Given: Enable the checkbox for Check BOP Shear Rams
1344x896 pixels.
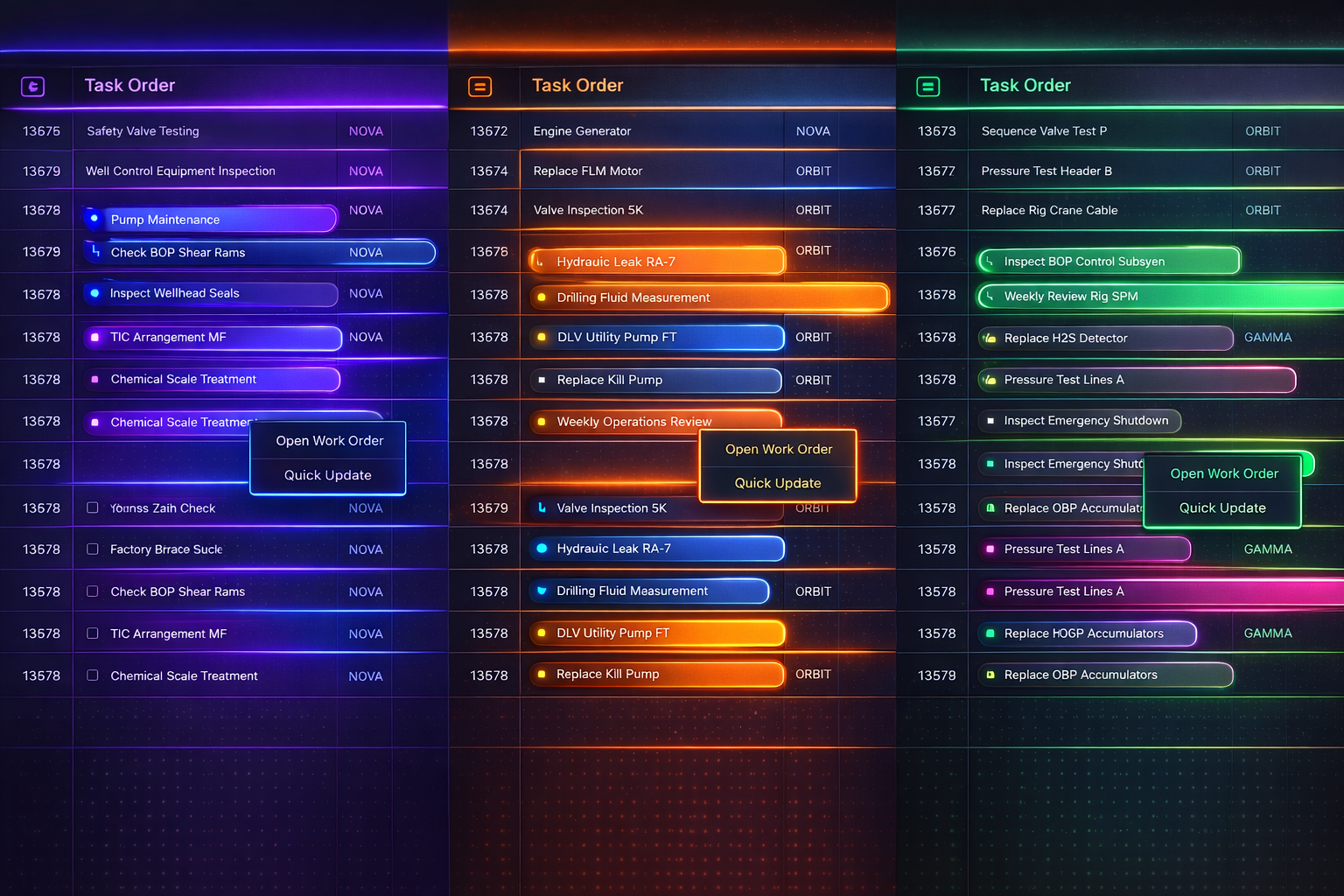Looking at the screenshot, I should (x=92, y=591).
